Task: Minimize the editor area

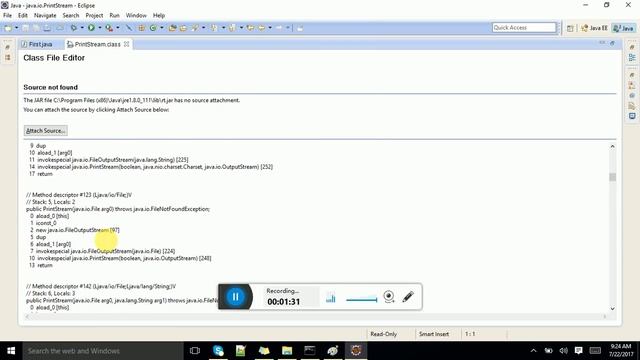Action: [602, 43]
